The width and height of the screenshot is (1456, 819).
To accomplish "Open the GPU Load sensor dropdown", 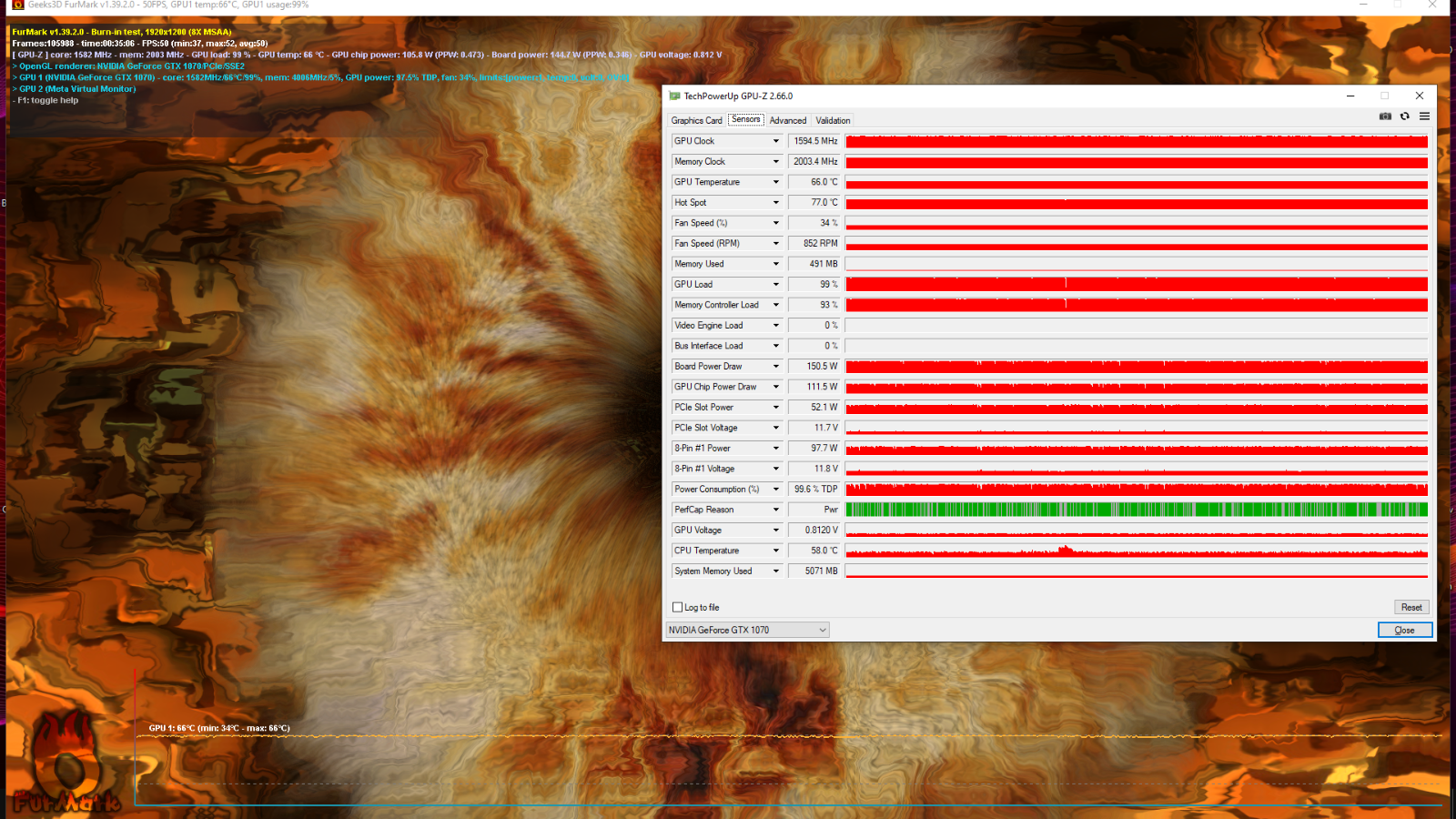I will pos(776,284).
